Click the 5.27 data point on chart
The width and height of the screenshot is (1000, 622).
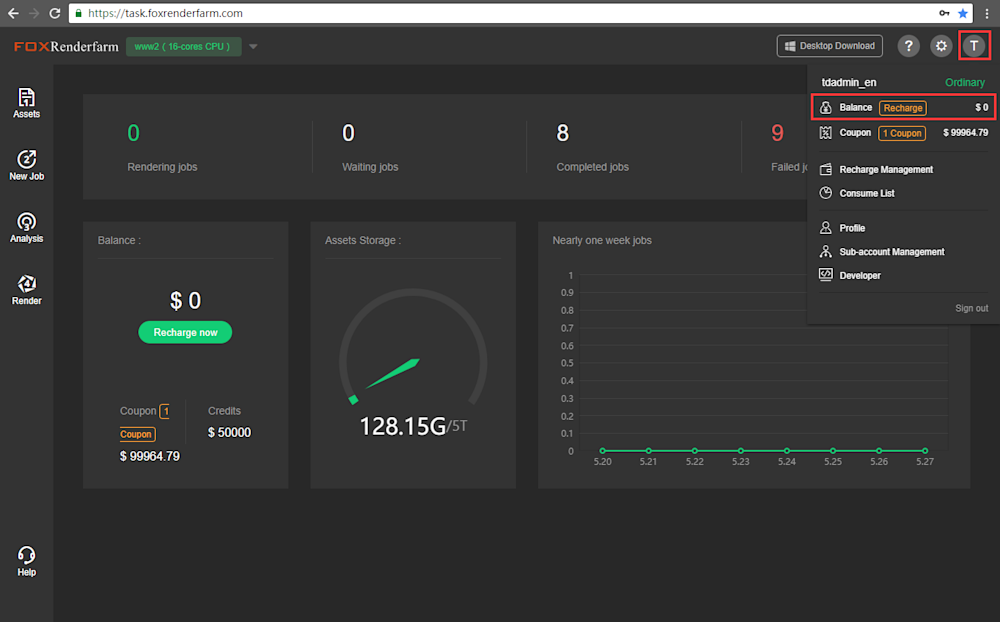(x=925, y=450)
